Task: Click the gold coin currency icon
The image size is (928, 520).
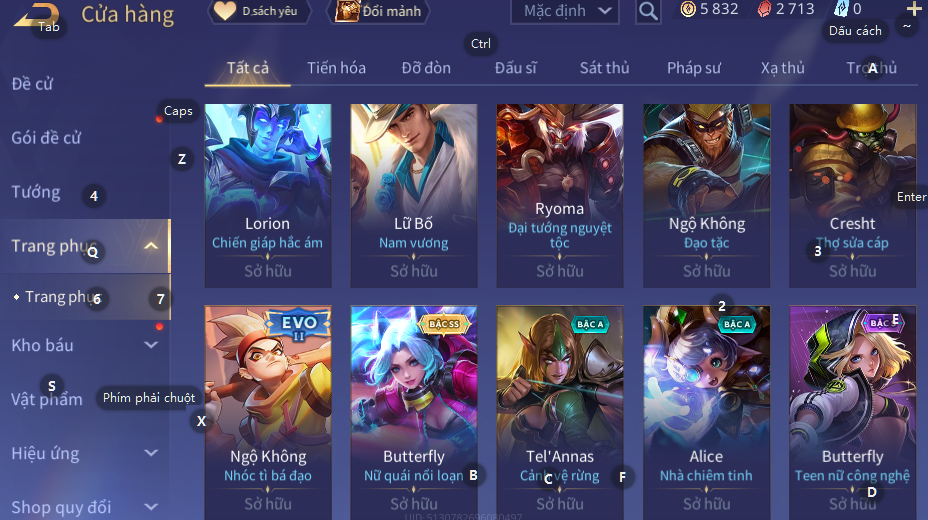Action: (688, 9)
